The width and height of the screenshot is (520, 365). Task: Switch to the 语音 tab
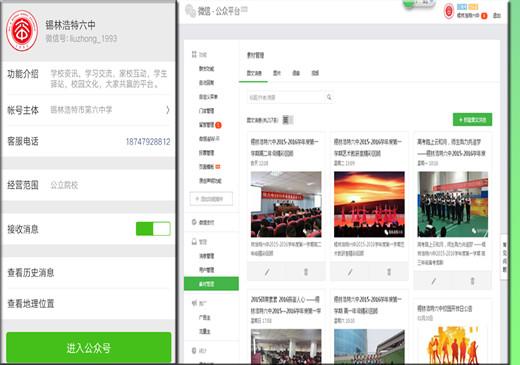click(x=296, y=73)
